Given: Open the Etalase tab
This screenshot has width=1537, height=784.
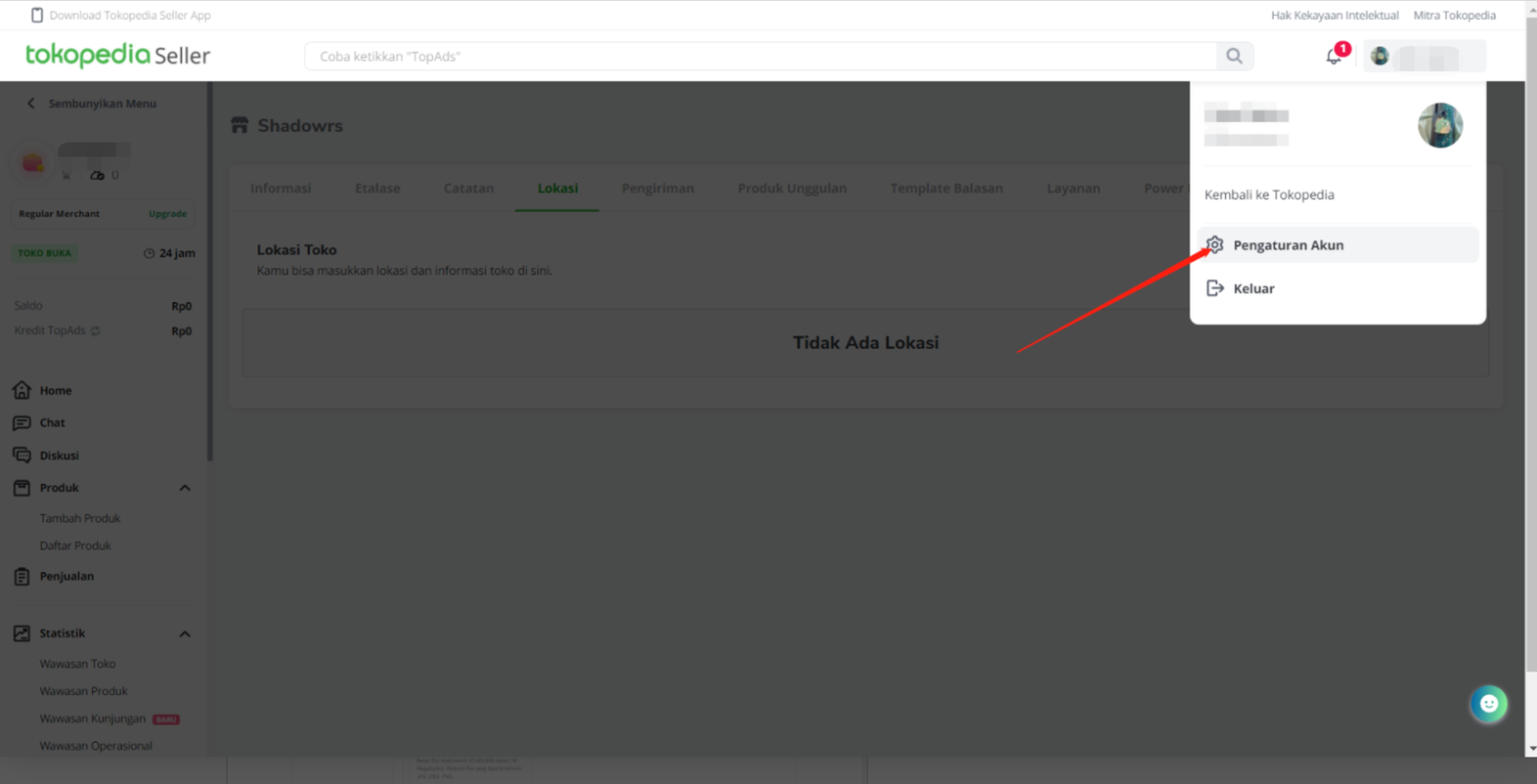Looking at the screenshot, I should point(377,189).
